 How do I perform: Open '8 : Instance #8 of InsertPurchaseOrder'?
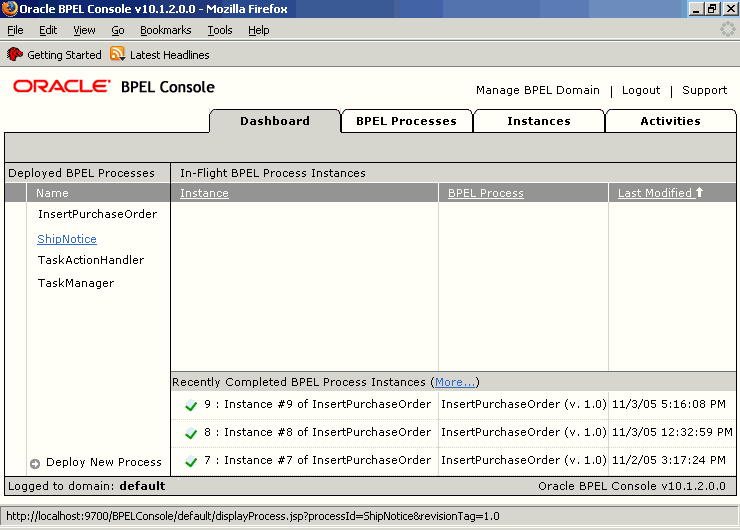click(x=317, y=432)
